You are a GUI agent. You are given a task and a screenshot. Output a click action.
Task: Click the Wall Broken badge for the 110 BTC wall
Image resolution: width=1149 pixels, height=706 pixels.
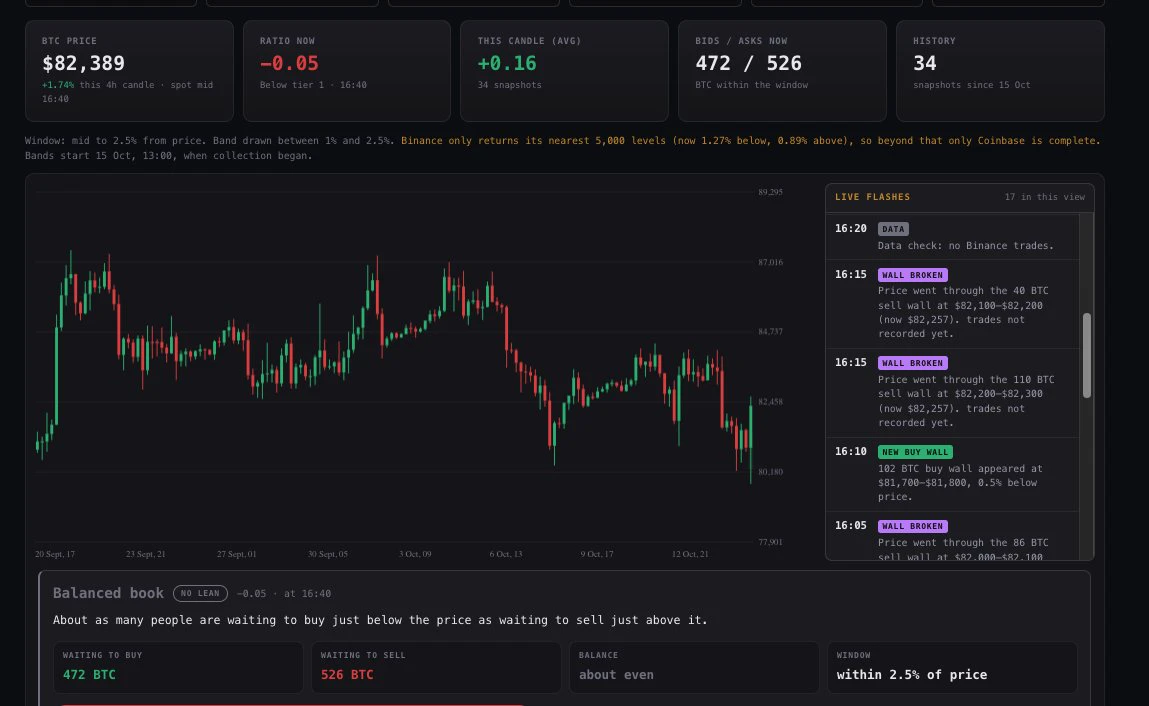[912, 363]
